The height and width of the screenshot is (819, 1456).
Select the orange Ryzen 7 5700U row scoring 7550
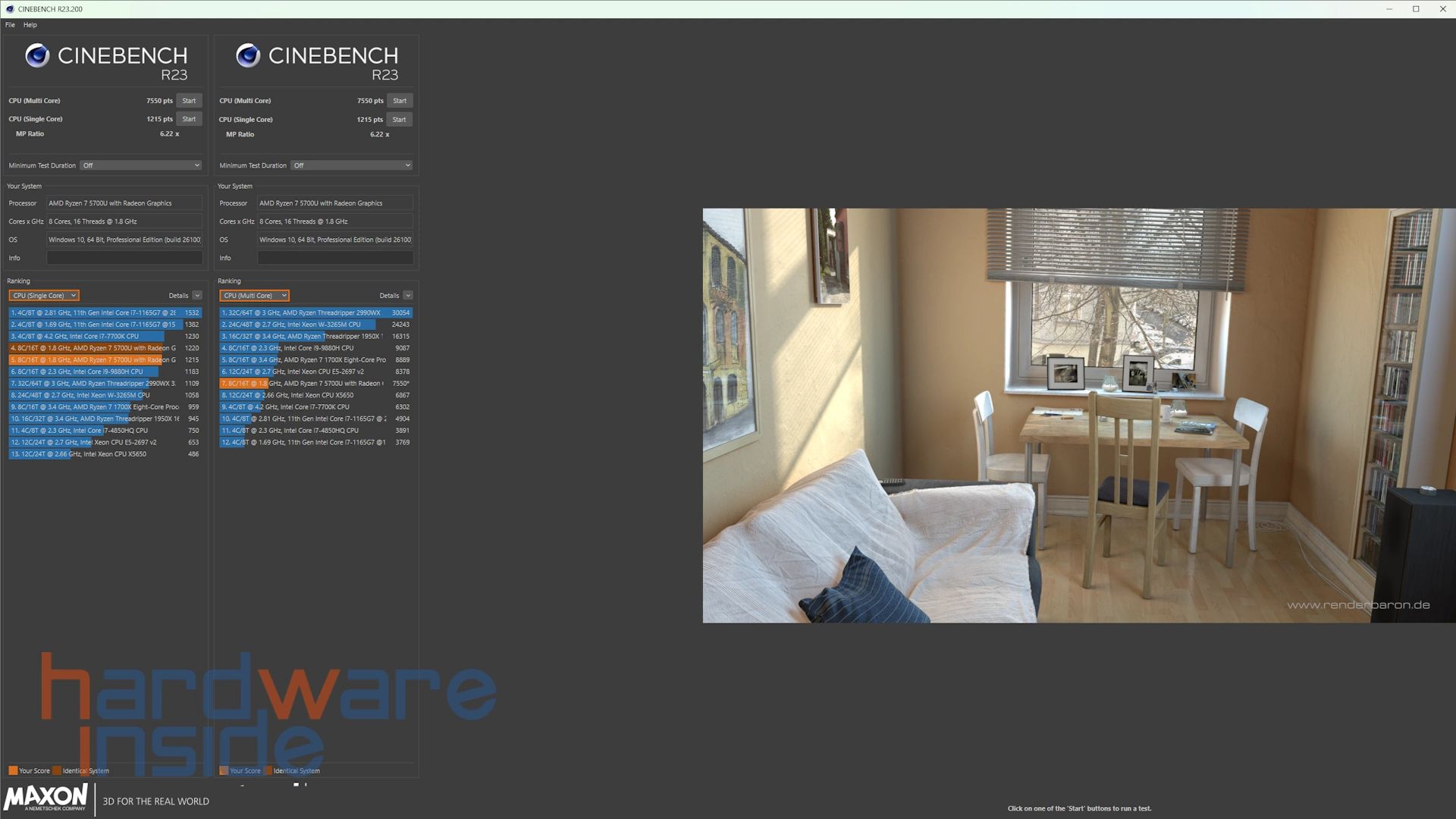316,383
